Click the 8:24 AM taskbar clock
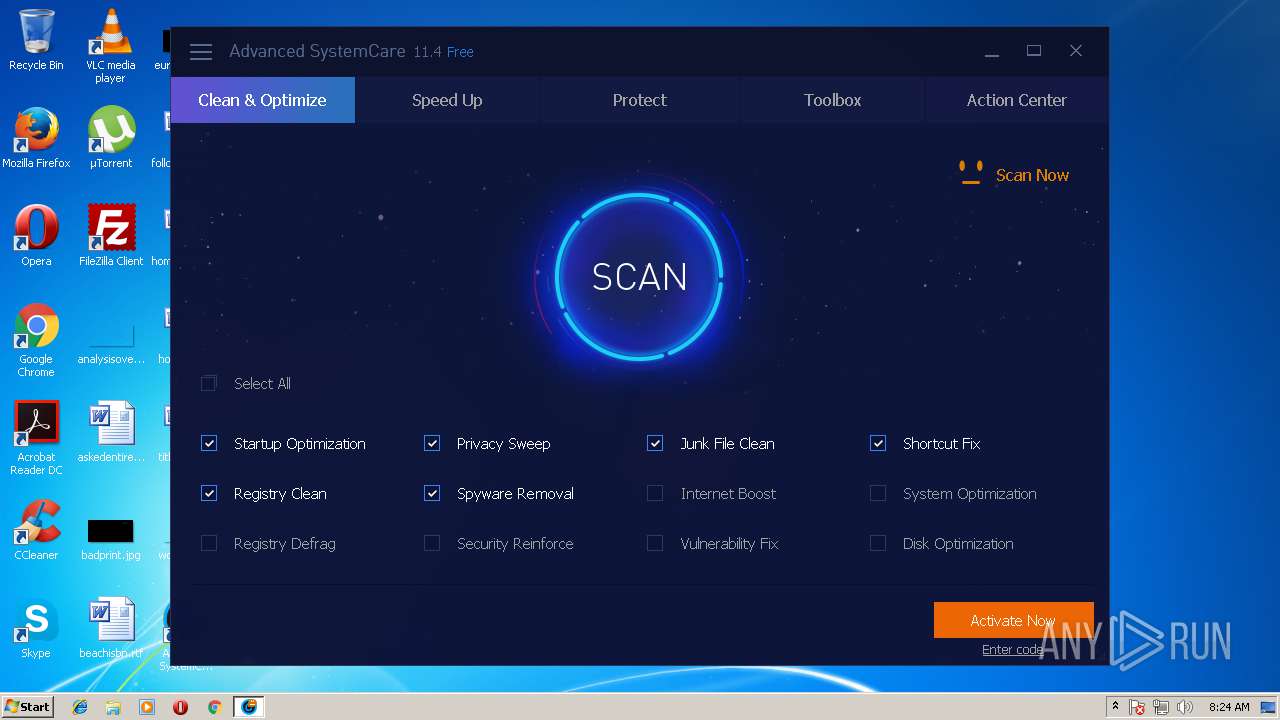 pos(1228,707)
